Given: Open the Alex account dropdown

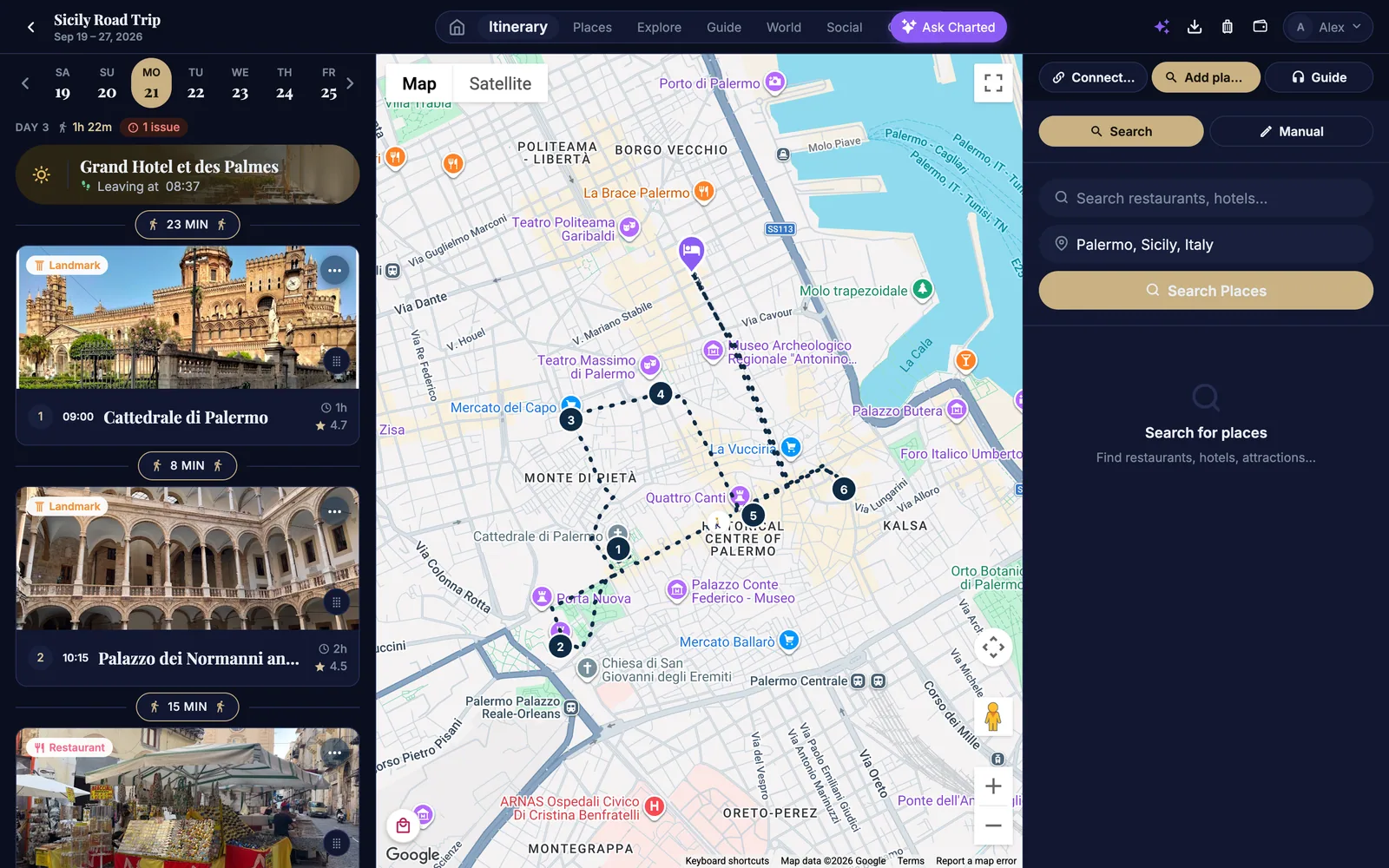Looking at the screenshot, I should point(1327,27).
